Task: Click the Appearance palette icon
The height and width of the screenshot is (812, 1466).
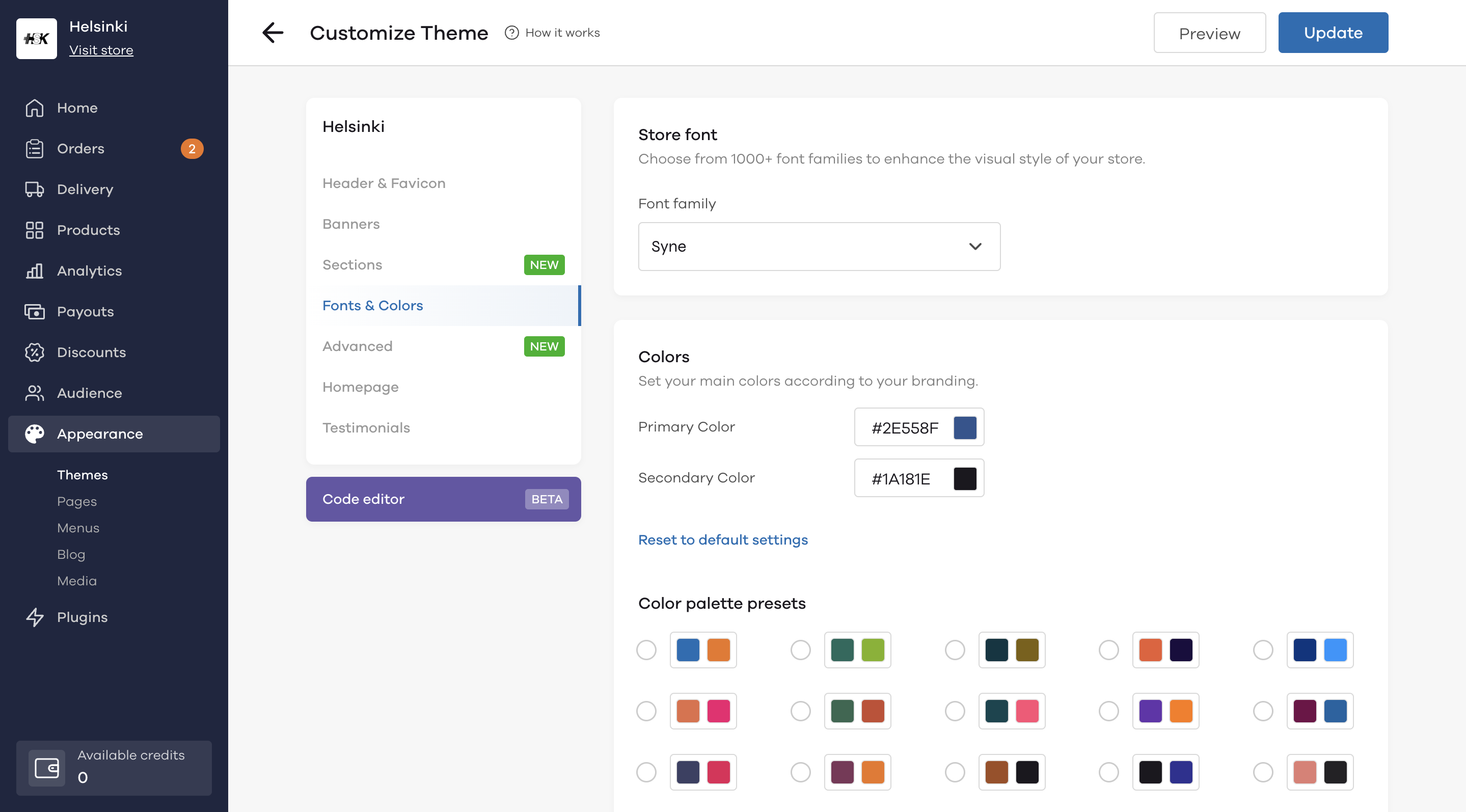Action: coord(35,434)
